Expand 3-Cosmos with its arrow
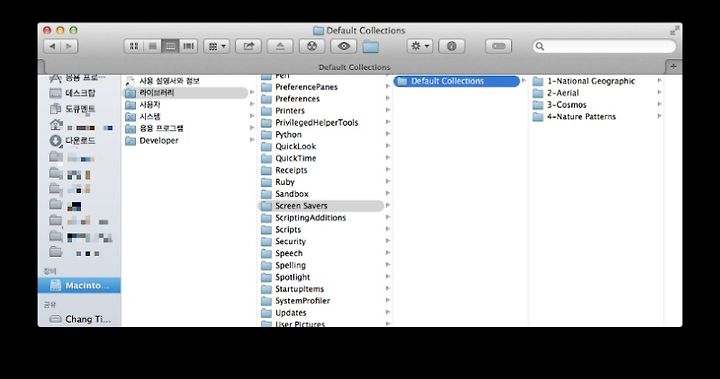 tap(659, 104)
